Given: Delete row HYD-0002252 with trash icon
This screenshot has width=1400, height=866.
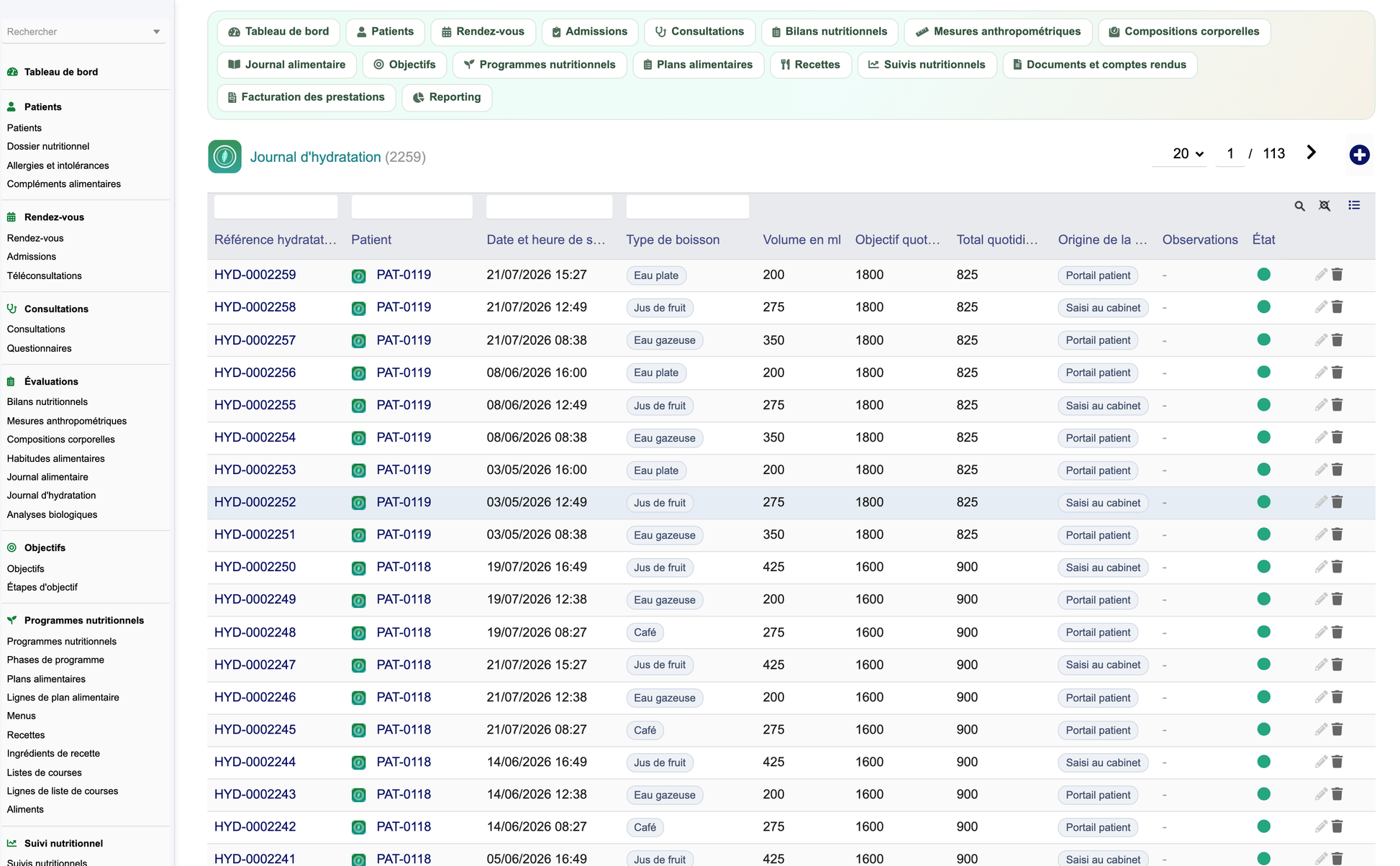Looking at the screenshot, I should (x=1337, y=502).
